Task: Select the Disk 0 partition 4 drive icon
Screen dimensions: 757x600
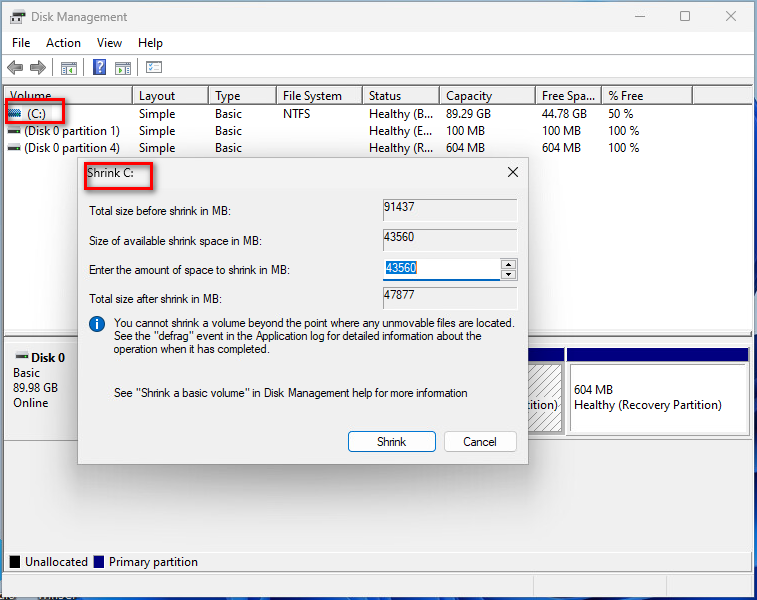Action: (x=14, y=148)
